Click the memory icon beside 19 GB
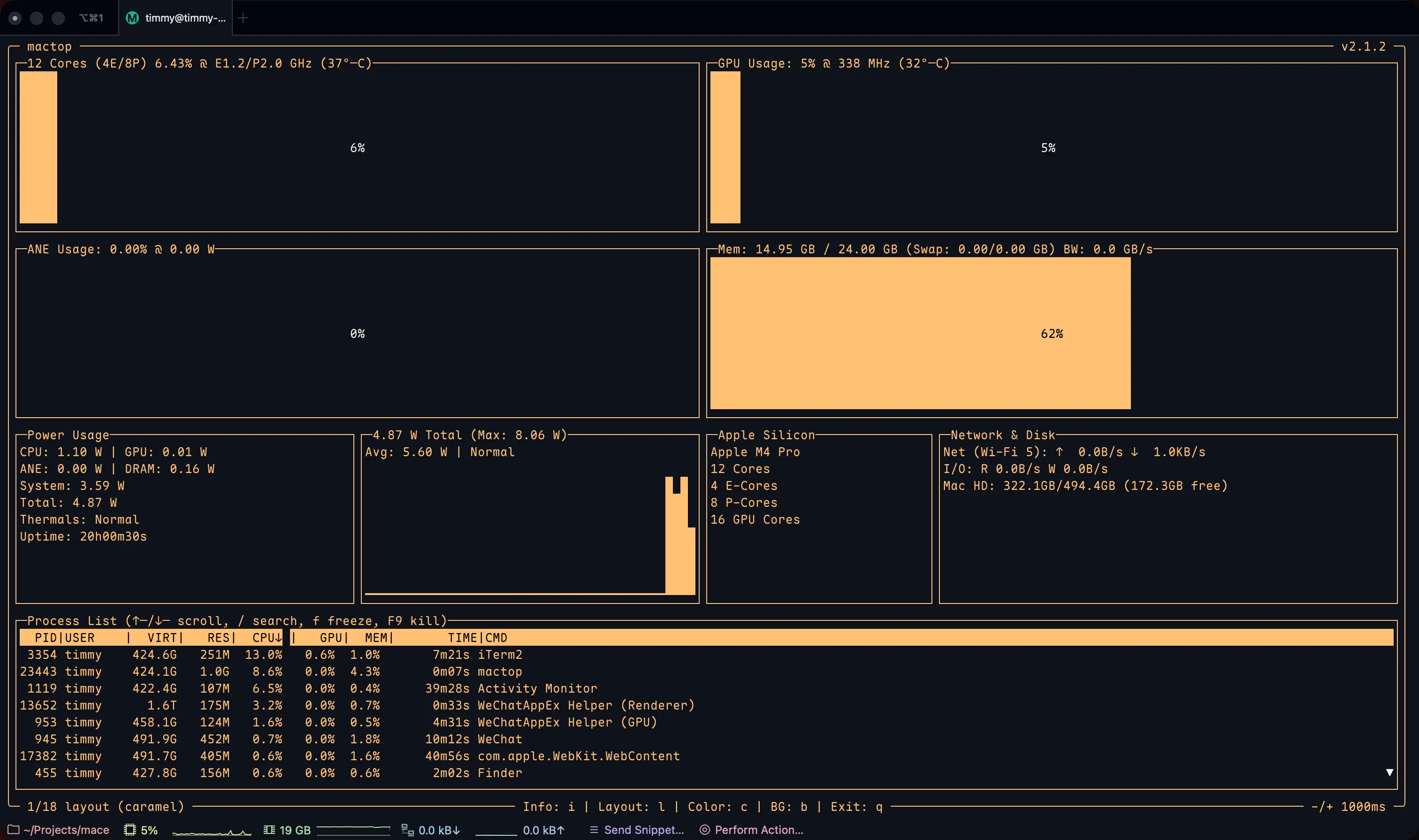 (x=269, y=830)
